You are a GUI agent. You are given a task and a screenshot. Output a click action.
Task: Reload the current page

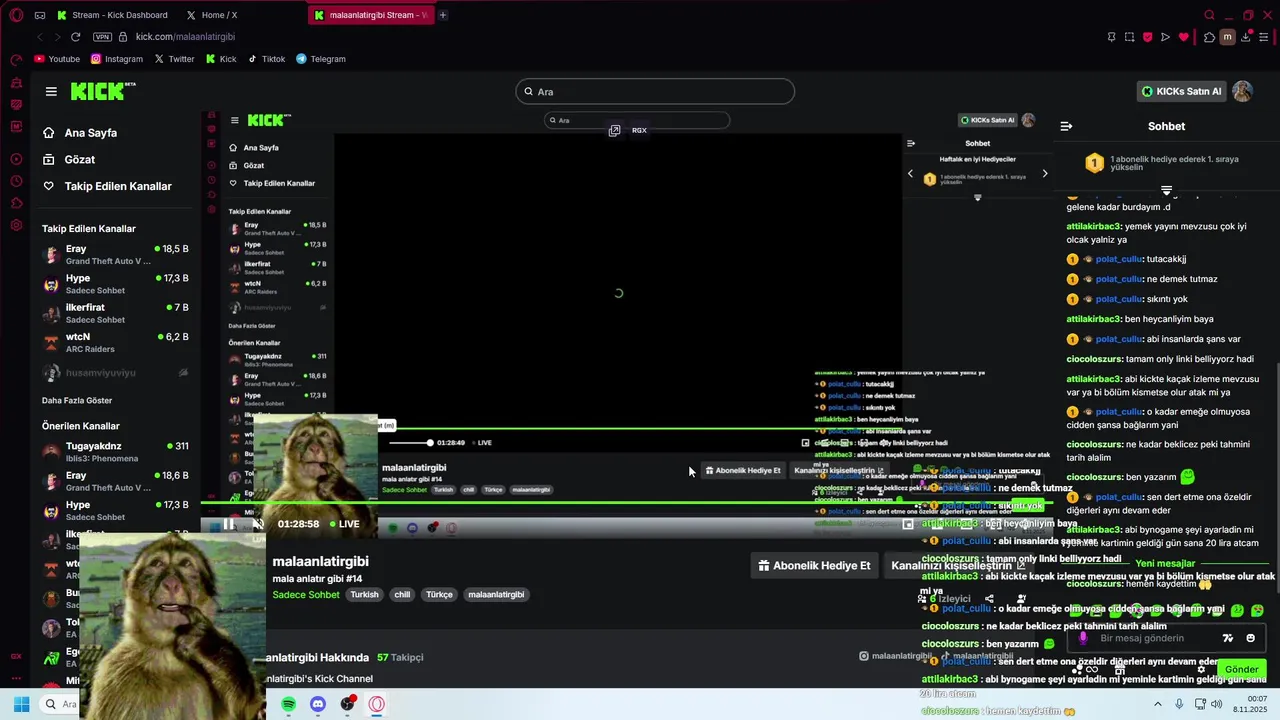coord(76,37)
